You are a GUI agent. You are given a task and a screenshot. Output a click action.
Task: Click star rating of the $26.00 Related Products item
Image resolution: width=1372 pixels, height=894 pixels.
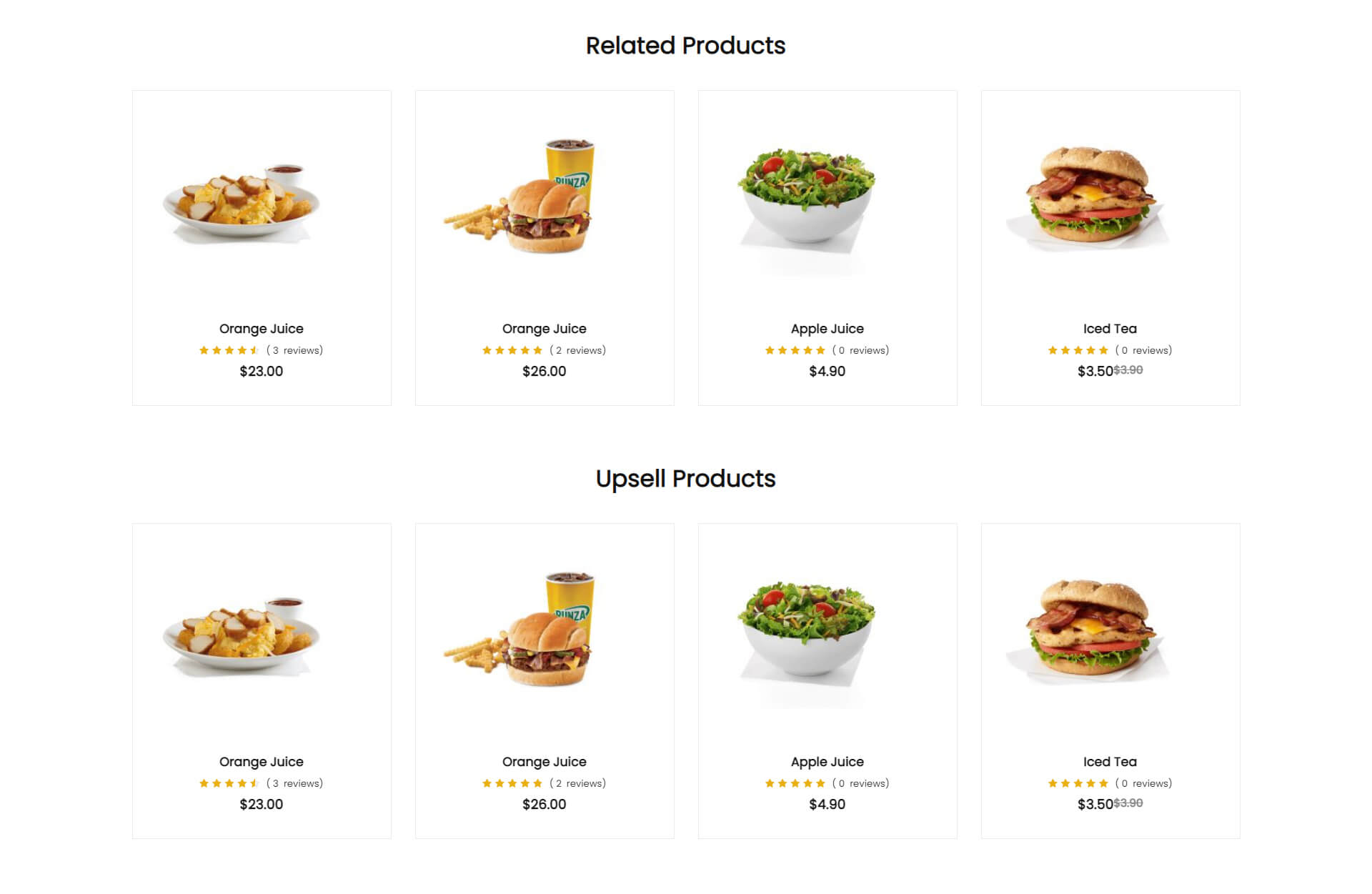pyautogui.click(x=512, y=350)
